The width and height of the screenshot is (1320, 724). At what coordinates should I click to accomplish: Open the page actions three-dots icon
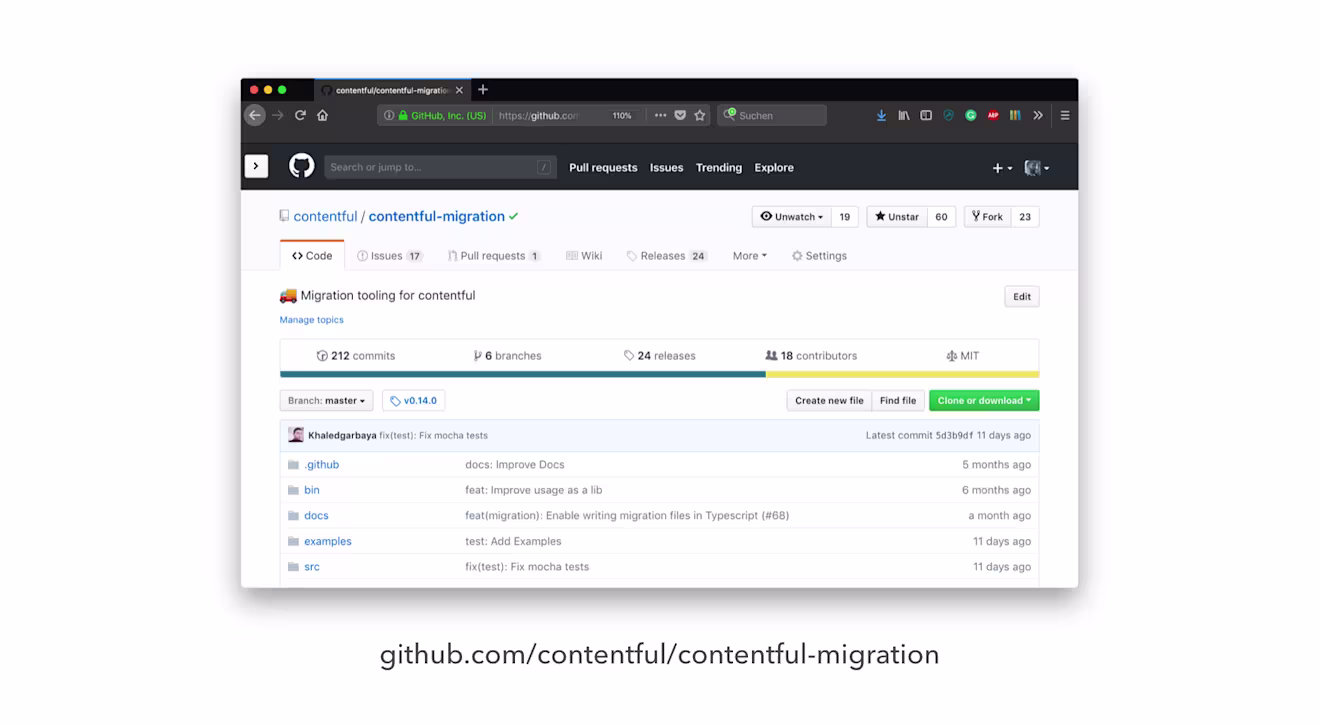coord(660,115)
